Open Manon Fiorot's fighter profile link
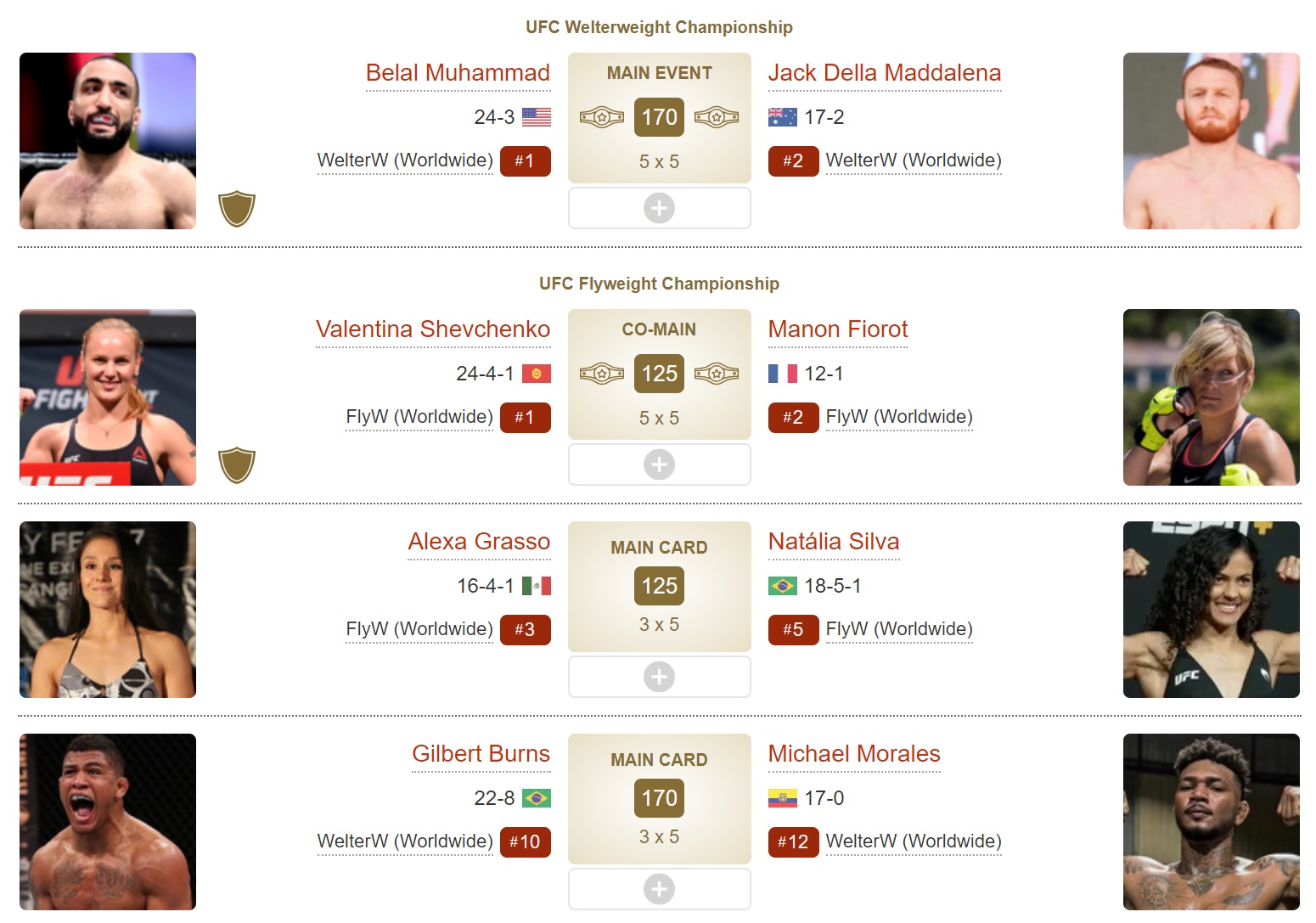1316x923 pixels. pyautogui.click(x=838, y=329)
